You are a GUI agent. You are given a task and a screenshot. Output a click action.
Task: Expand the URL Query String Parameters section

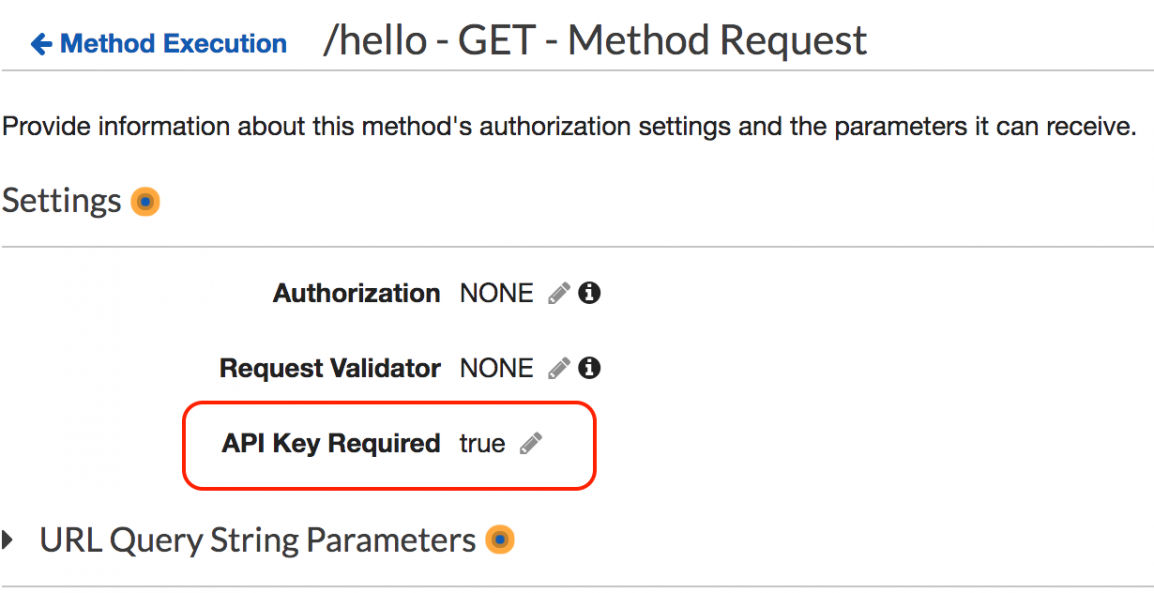pos(256,539)
